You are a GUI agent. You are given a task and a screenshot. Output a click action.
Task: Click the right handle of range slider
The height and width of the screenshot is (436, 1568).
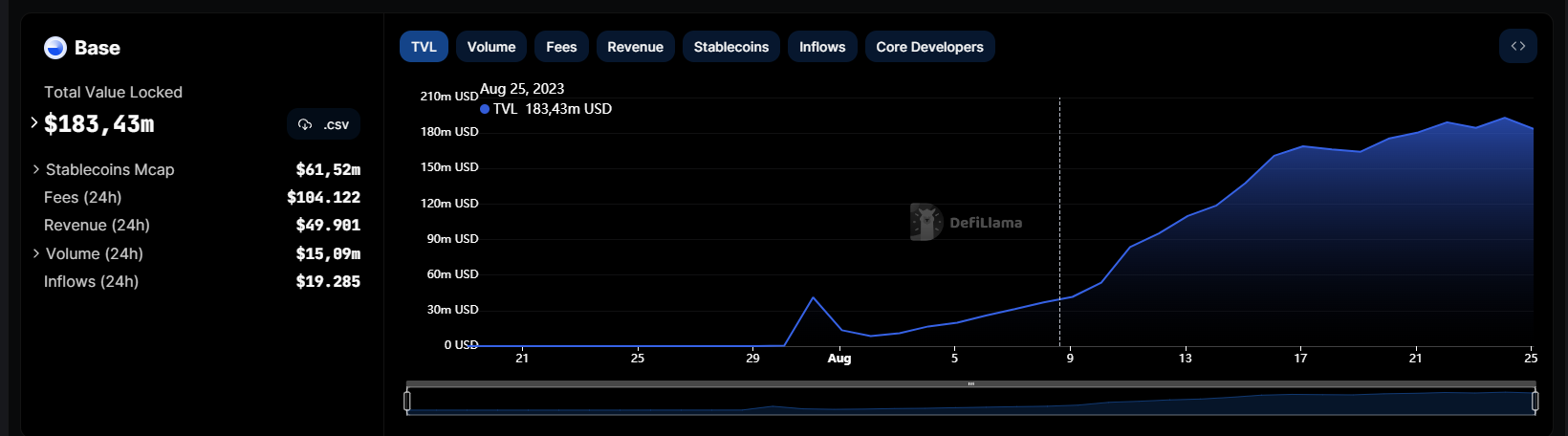[1535, 401]
